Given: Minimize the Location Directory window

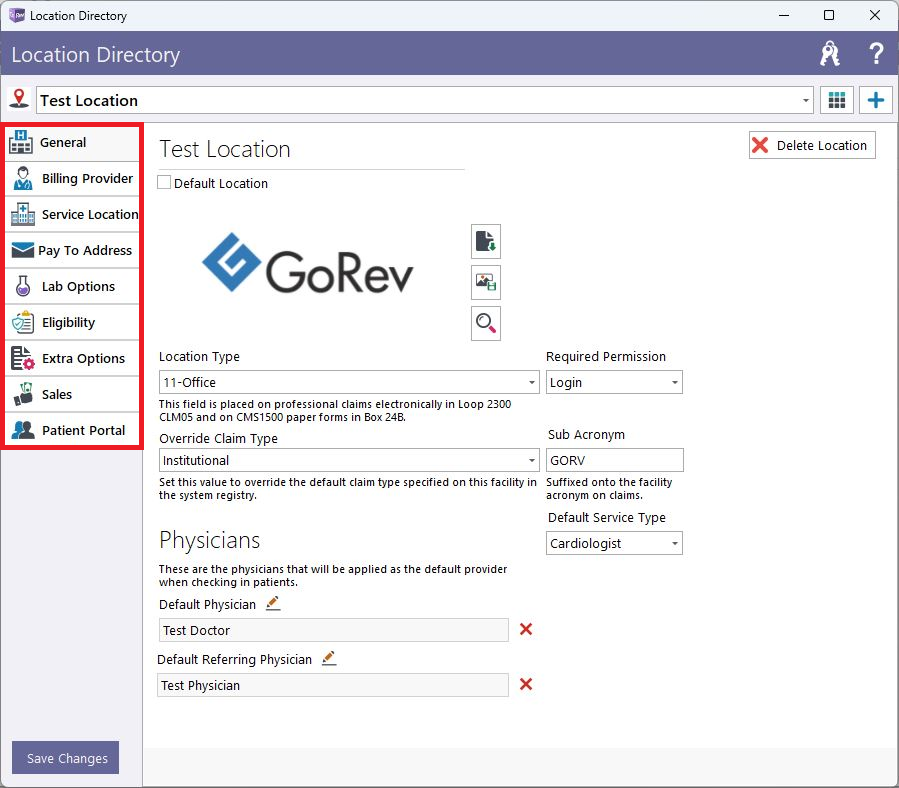Looking at the screenshot, I should tap(784, 15).
